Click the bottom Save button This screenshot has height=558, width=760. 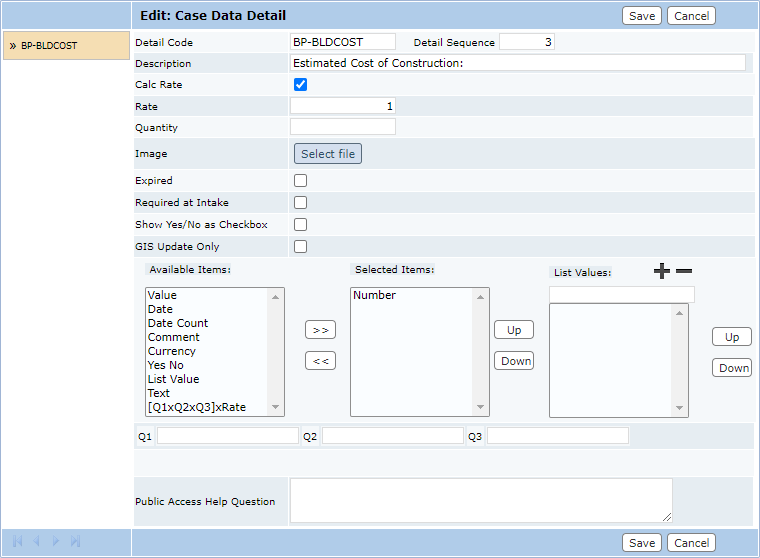coord(642,543)
